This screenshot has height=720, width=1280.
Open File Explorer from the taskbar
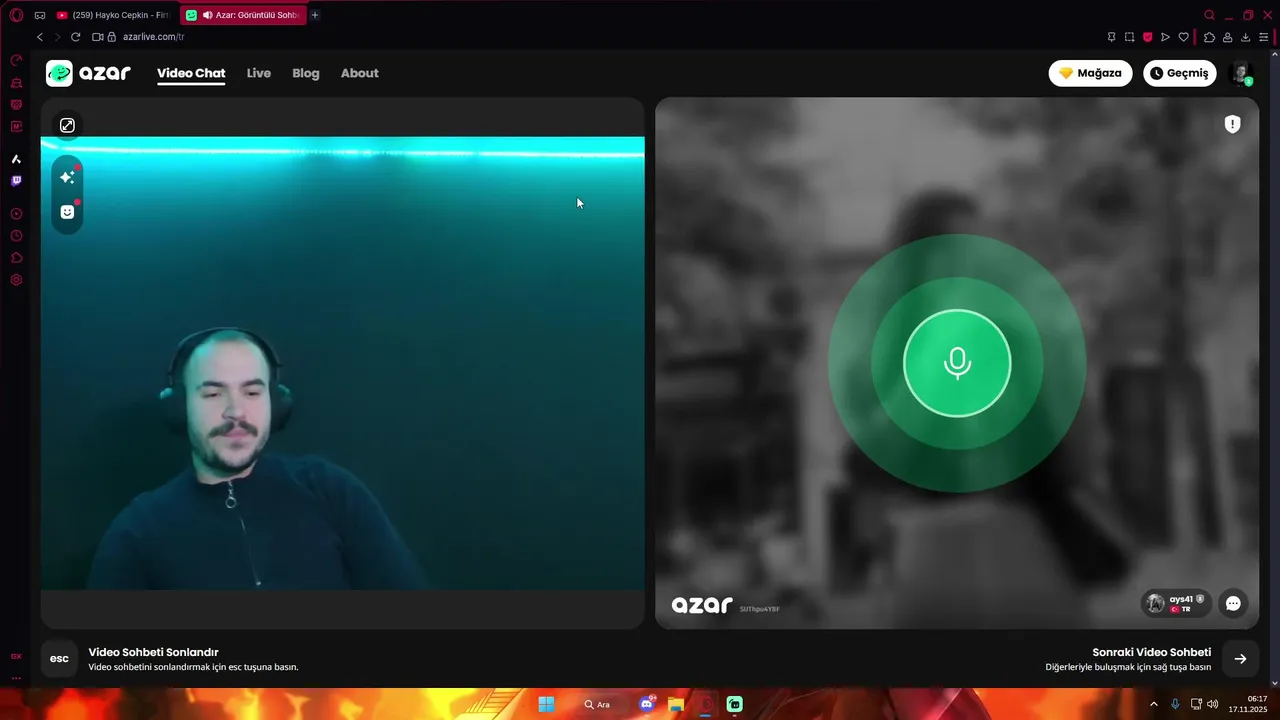676,704
